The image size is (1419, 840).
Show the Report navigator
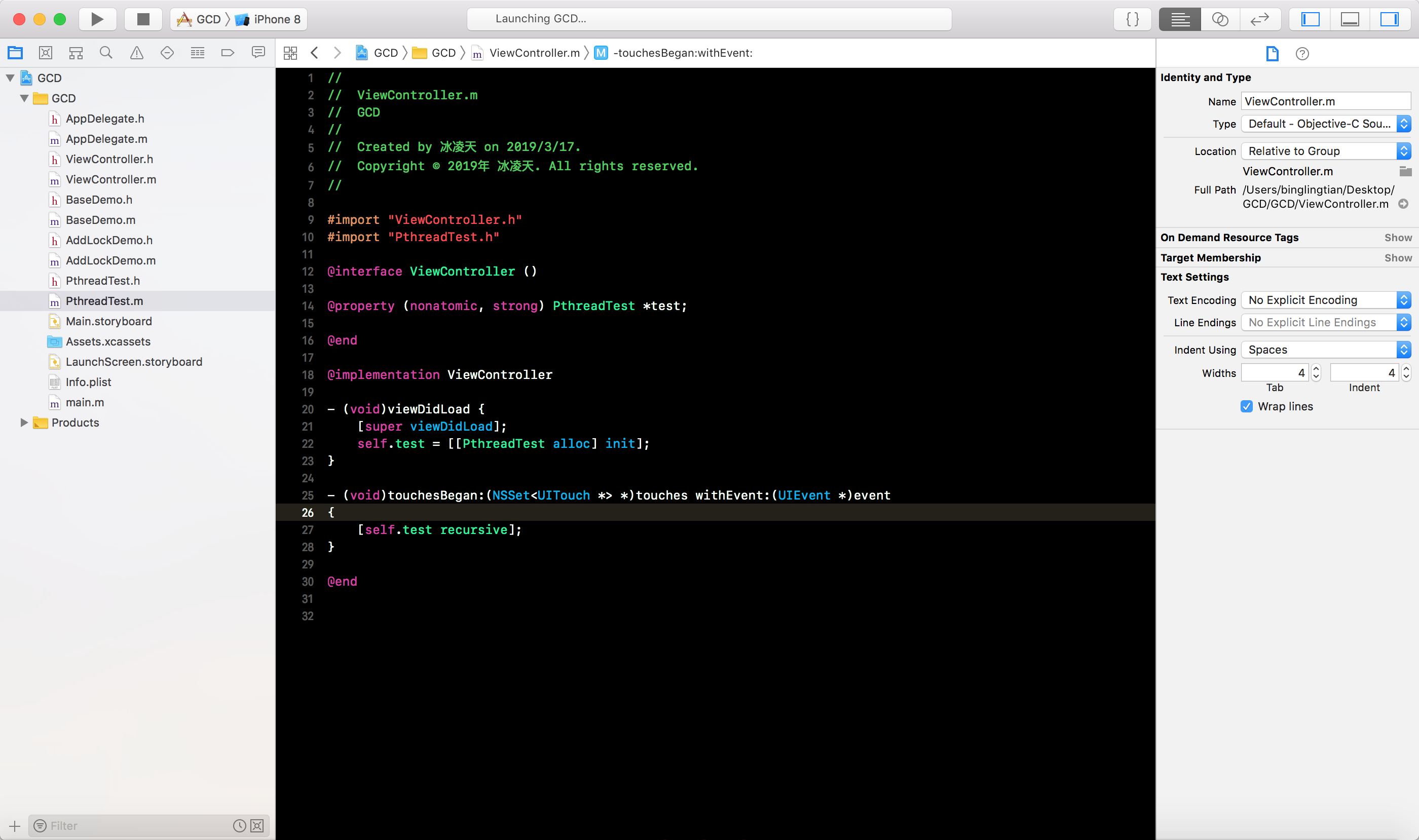(258, 53)
